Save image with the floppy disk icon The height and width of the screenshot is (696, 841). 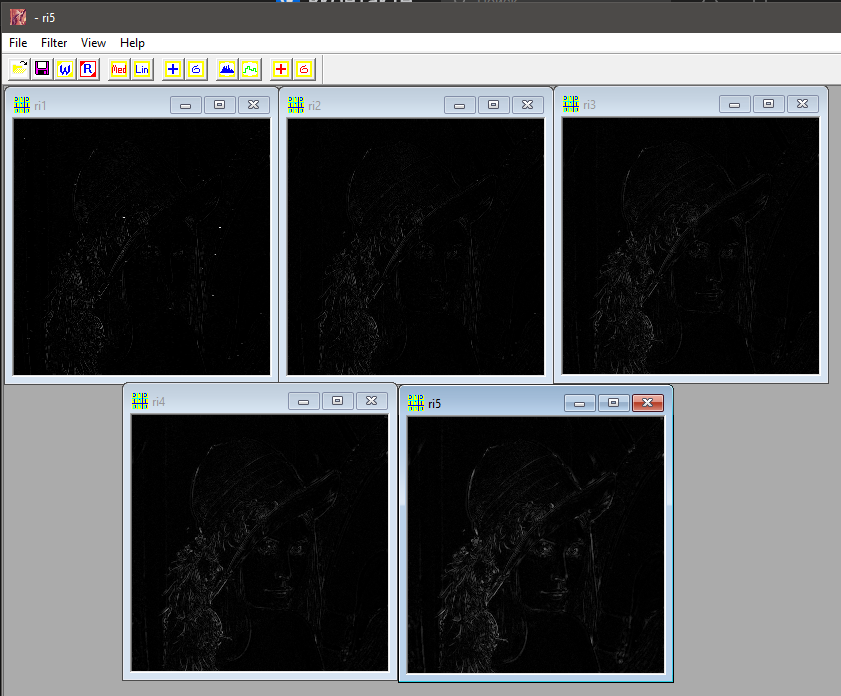(42, 69)
